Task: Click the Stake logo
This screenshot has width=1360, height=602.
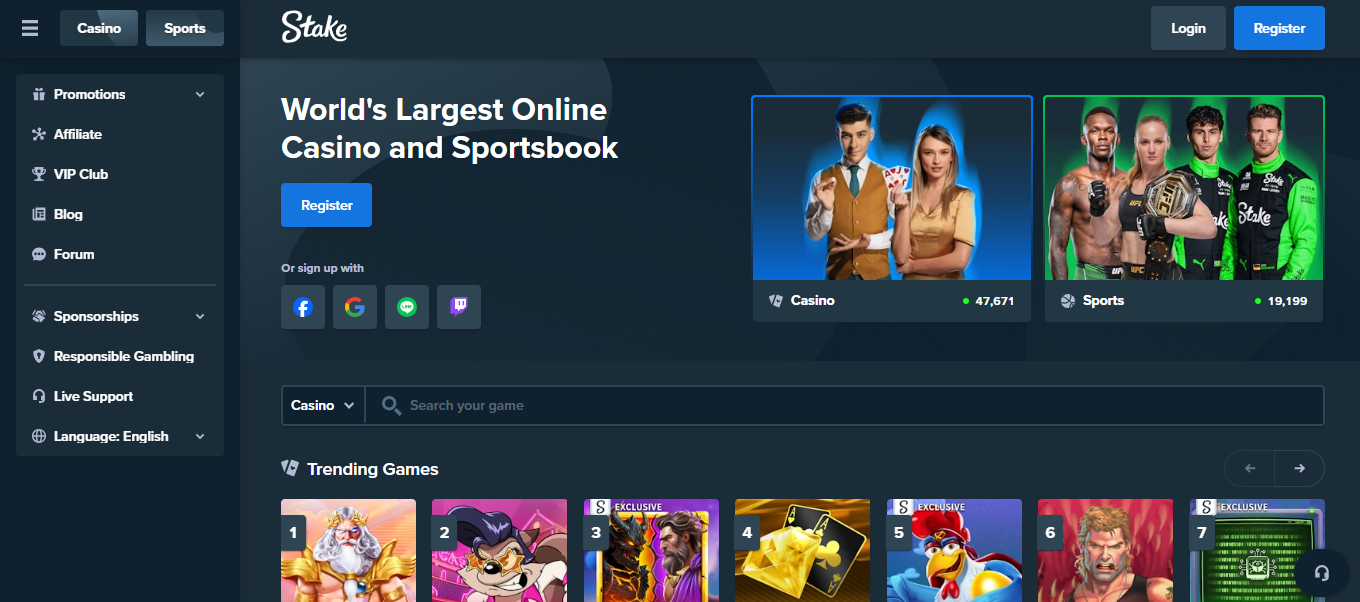Action: tap(314, 28)
